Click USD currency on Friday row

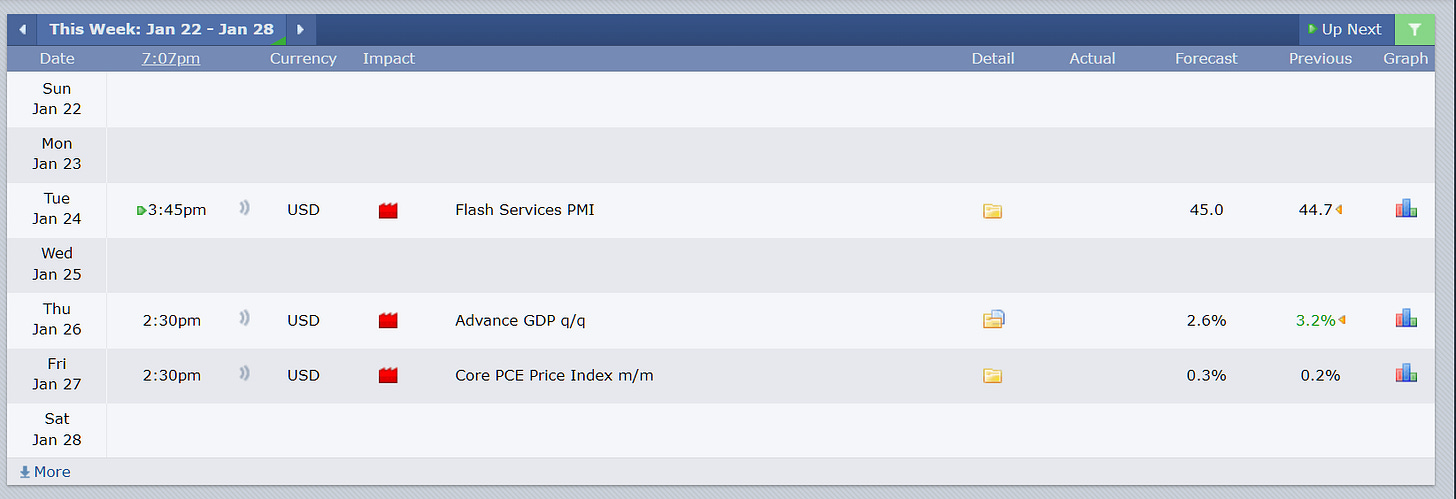[x=303, y=375]
